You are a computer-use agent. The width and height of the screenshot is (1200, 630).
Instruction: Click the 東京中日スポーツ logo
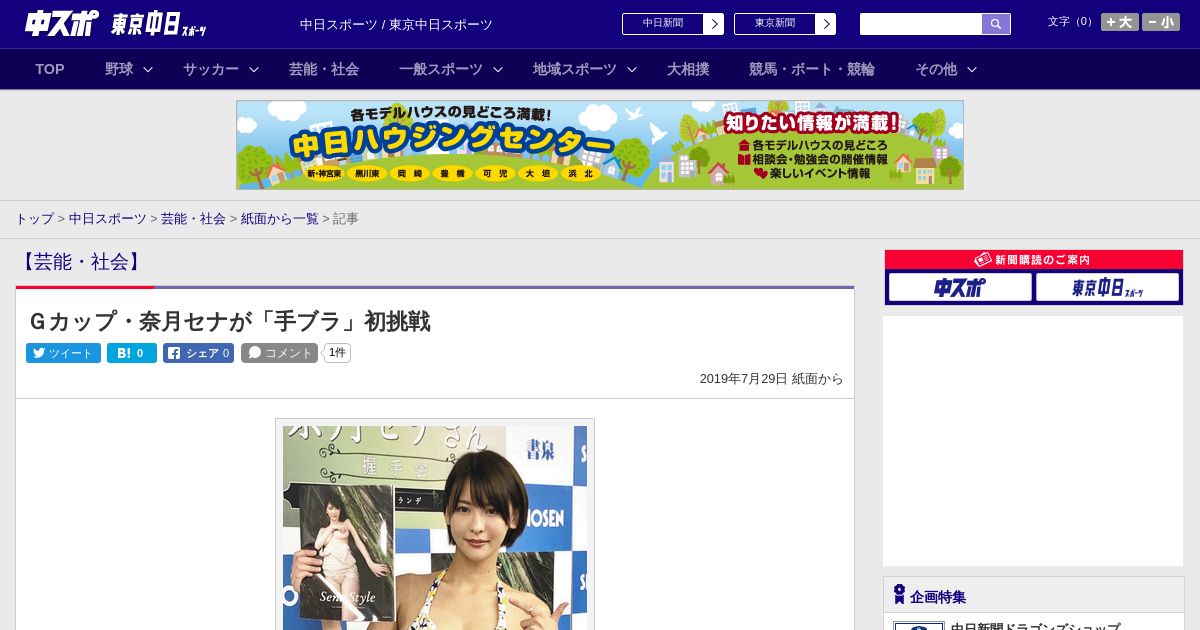tap(158, 24)
